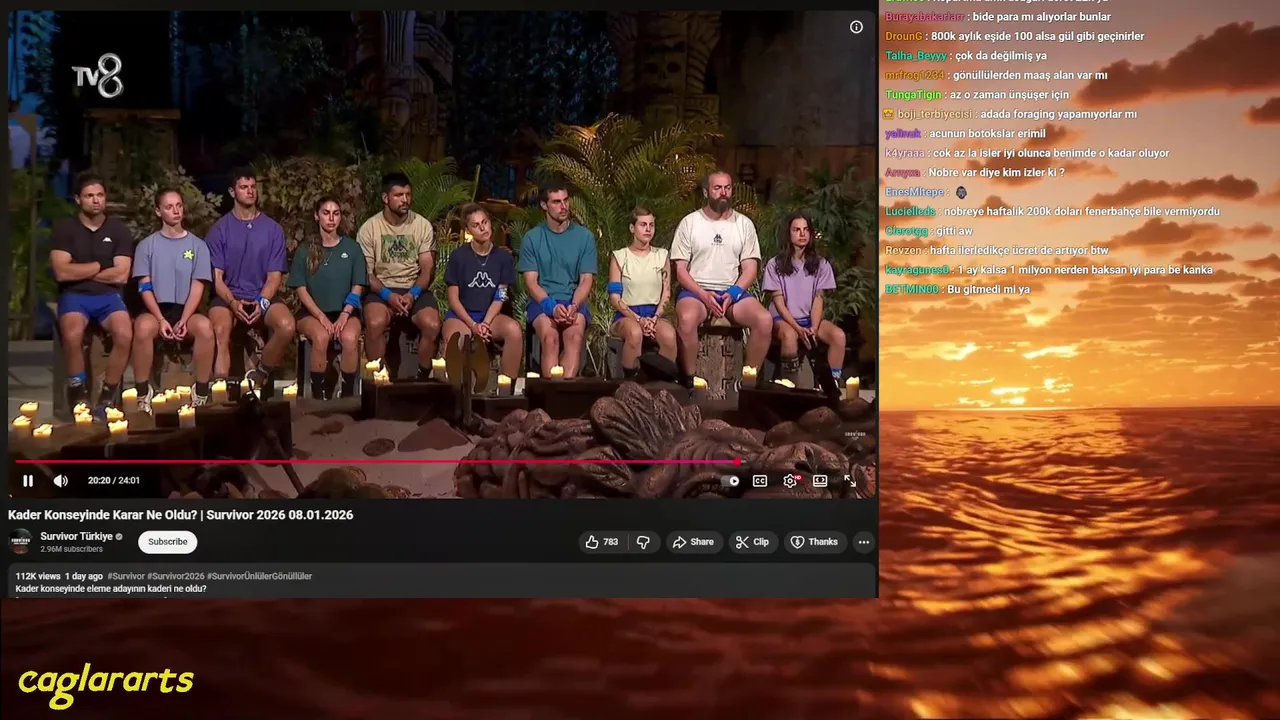Open the Survivor Türkiye channel name link
The width and height of the screenshot is (1280, 720).
pos(77,537)
